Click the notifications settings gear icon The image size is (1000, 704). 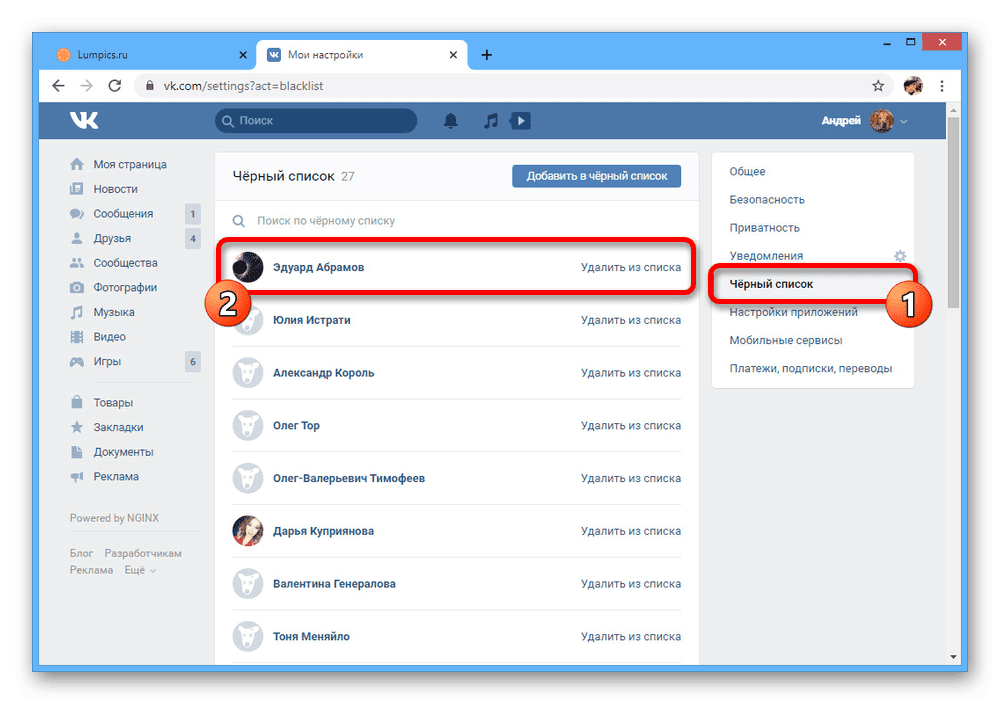pos(900,256)
